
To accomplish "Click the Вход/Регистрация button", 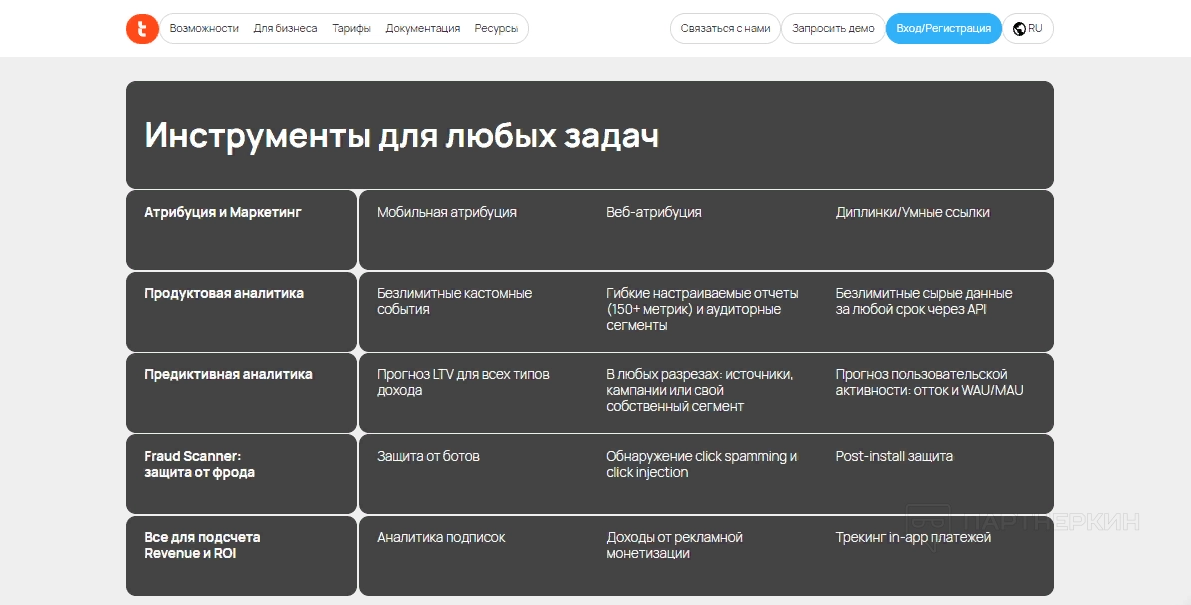I will 944,29.
